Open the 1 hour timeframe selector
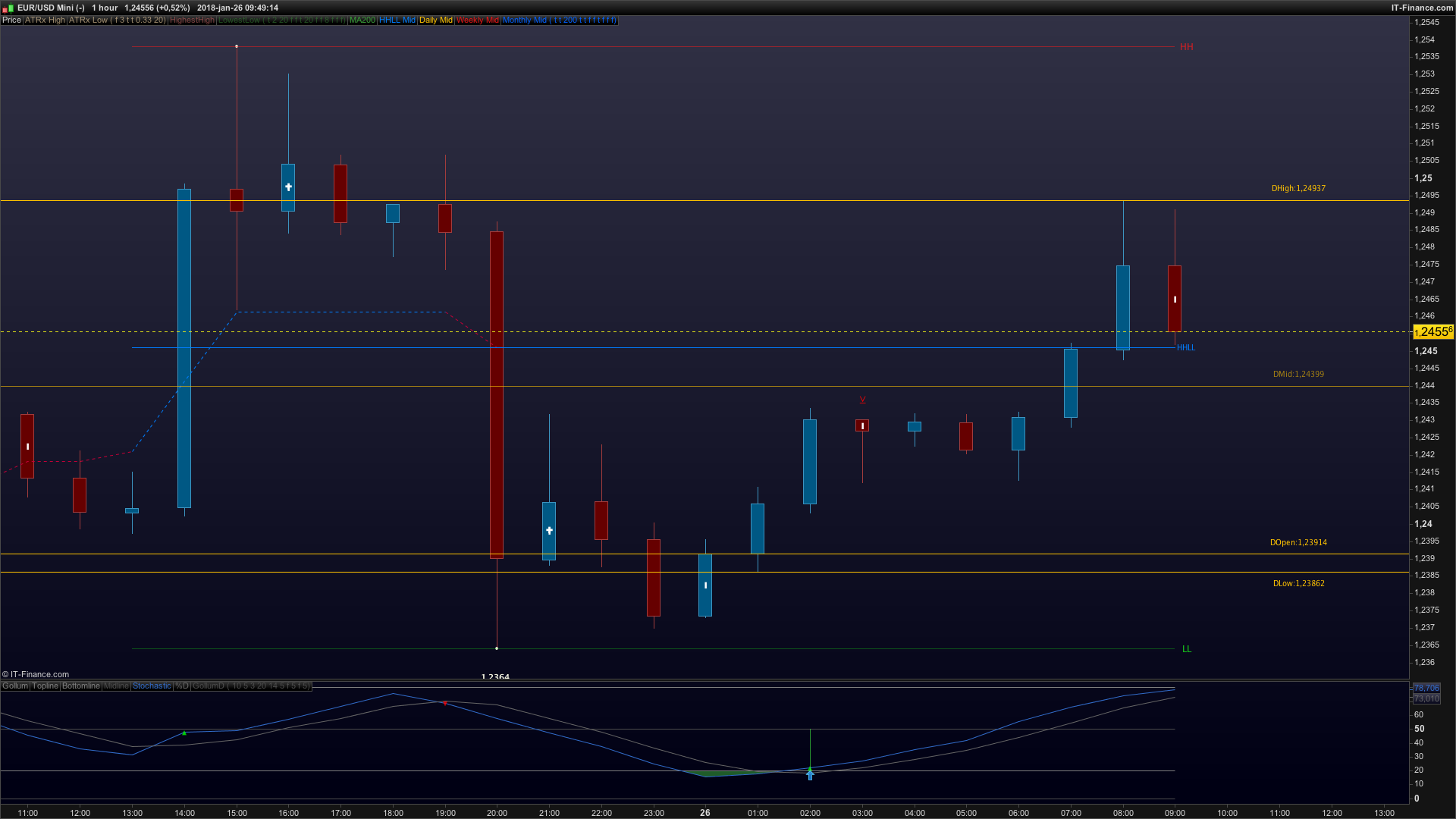This screenshot has height=819, width=1456. point(105,8)
